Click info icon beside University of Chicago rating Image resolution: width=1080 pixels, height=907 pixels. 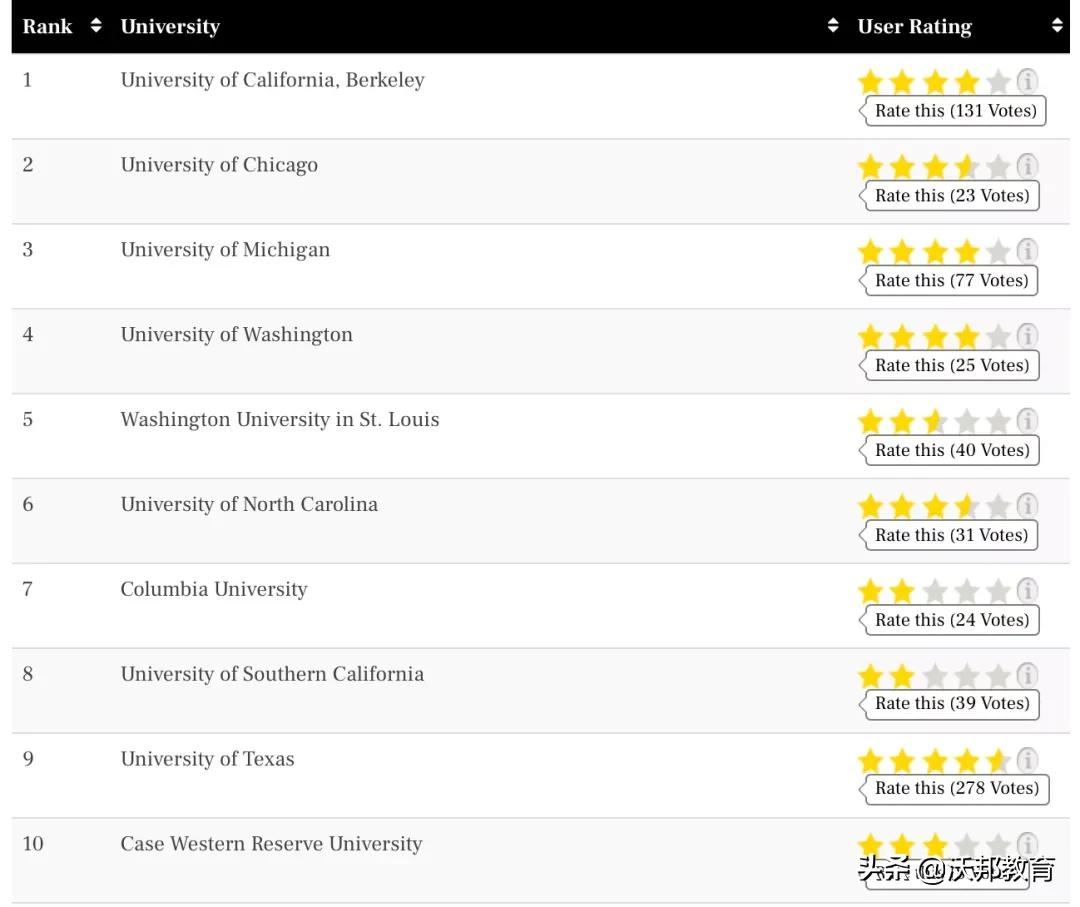[1027, 166]
